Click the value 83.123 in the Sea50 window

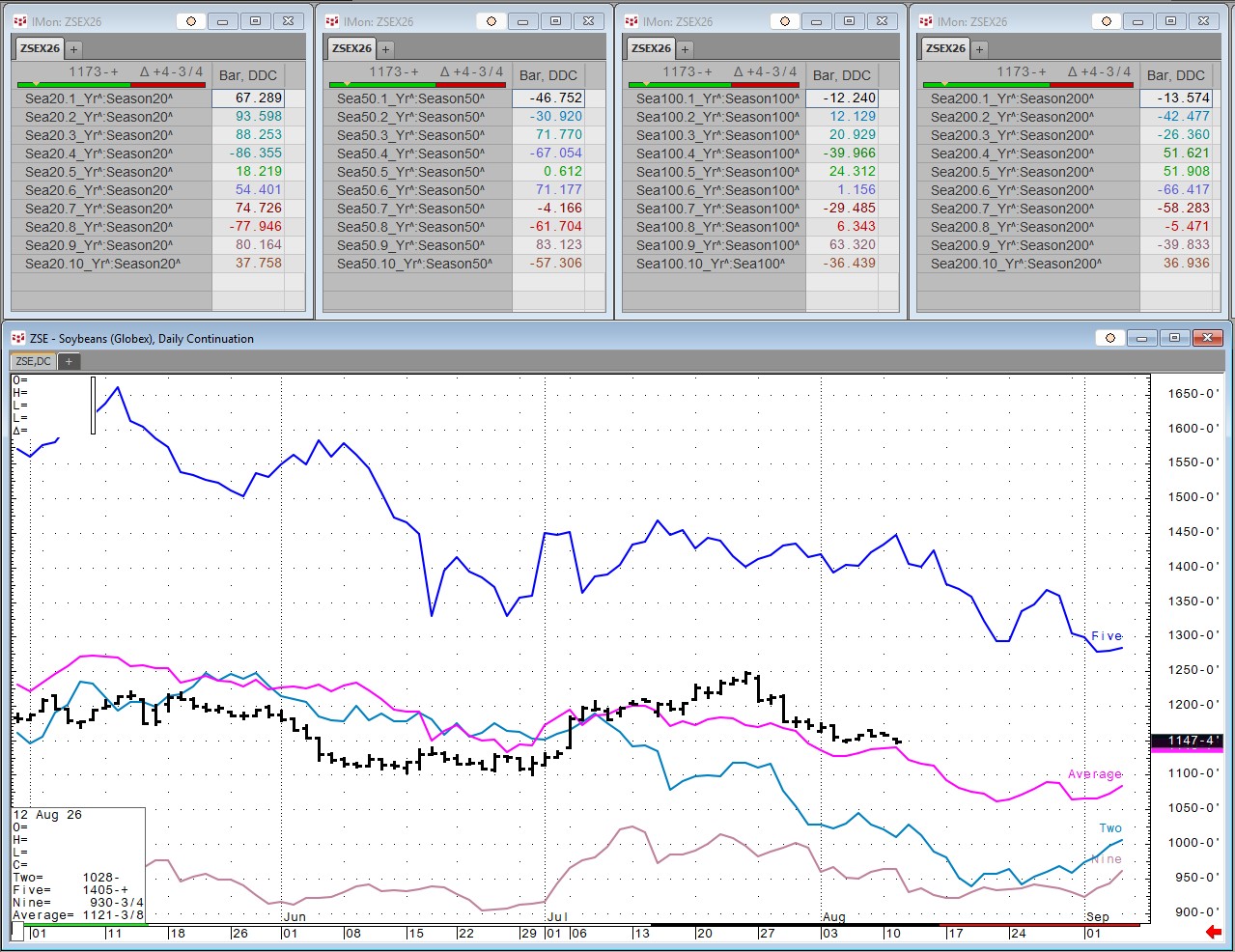click(548, 245)
